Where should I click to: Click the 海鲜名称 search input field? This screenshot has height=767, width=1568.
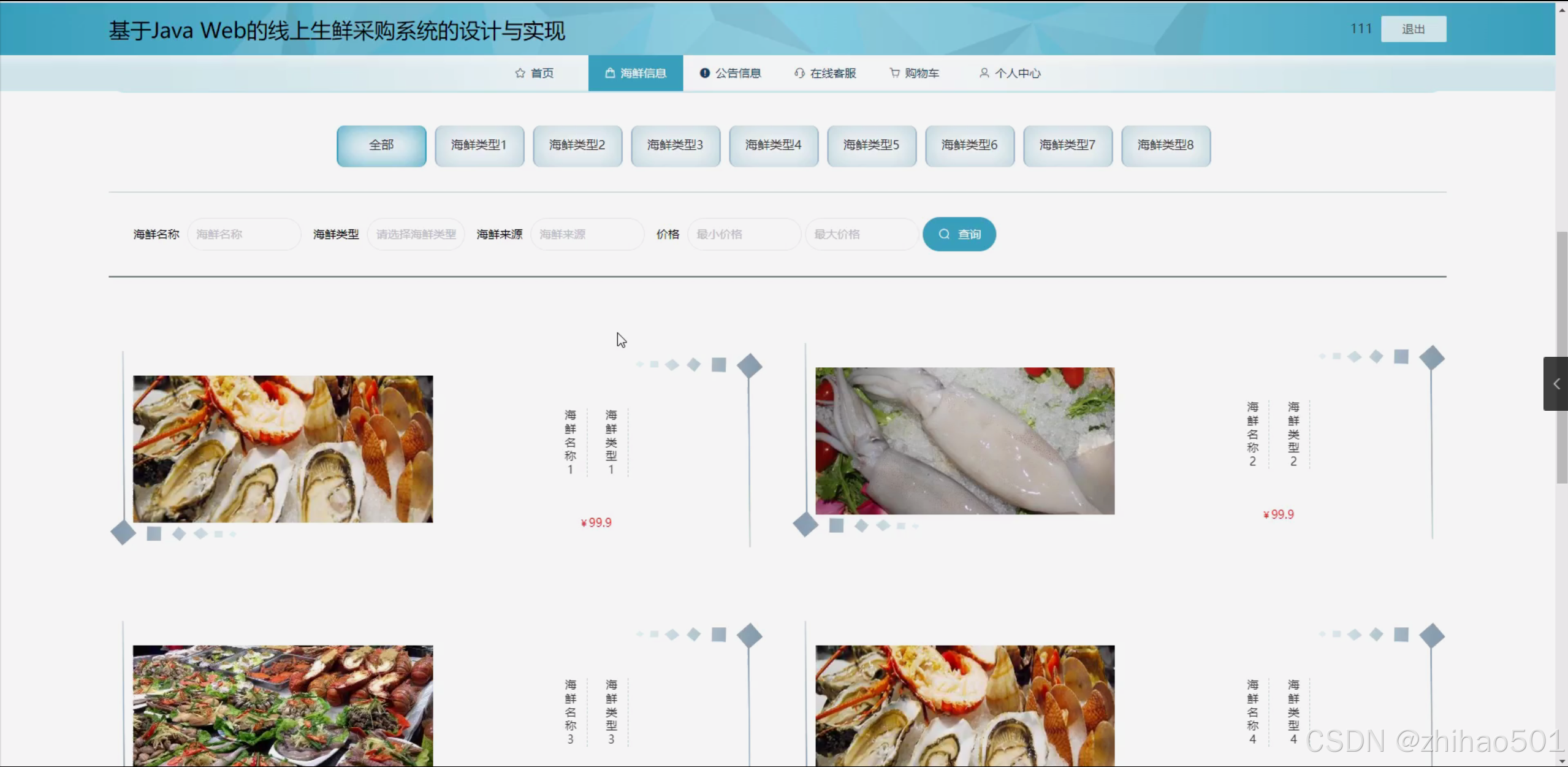(244, 234)
